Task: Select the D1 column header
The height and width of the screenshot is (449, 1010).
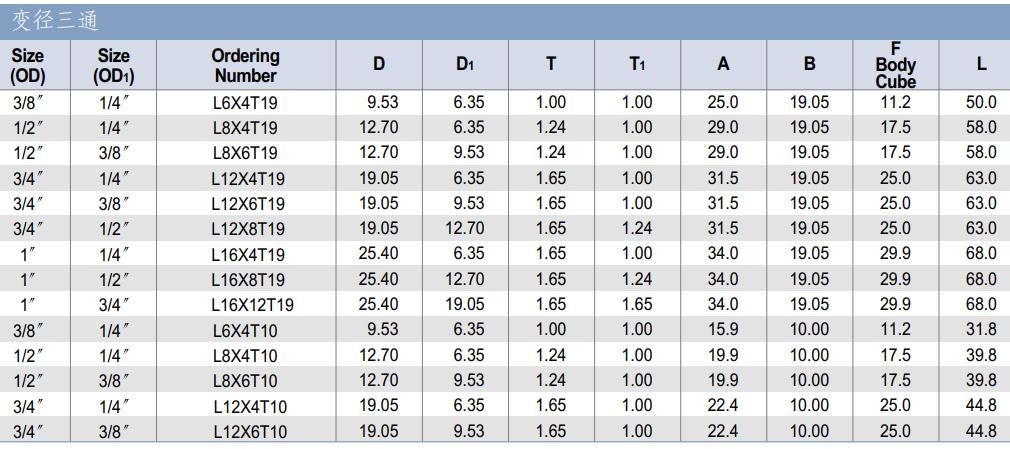Action: coord(465,64)
